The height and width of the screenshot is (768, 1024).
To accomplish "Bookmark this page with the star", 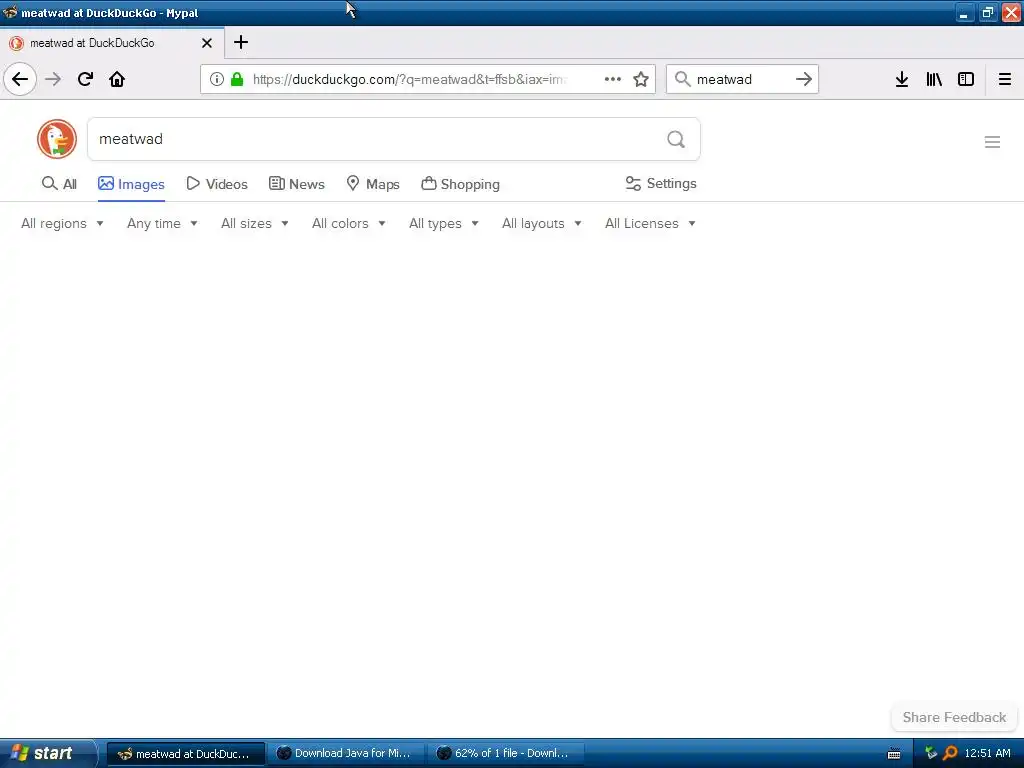I will click(641, 79).
